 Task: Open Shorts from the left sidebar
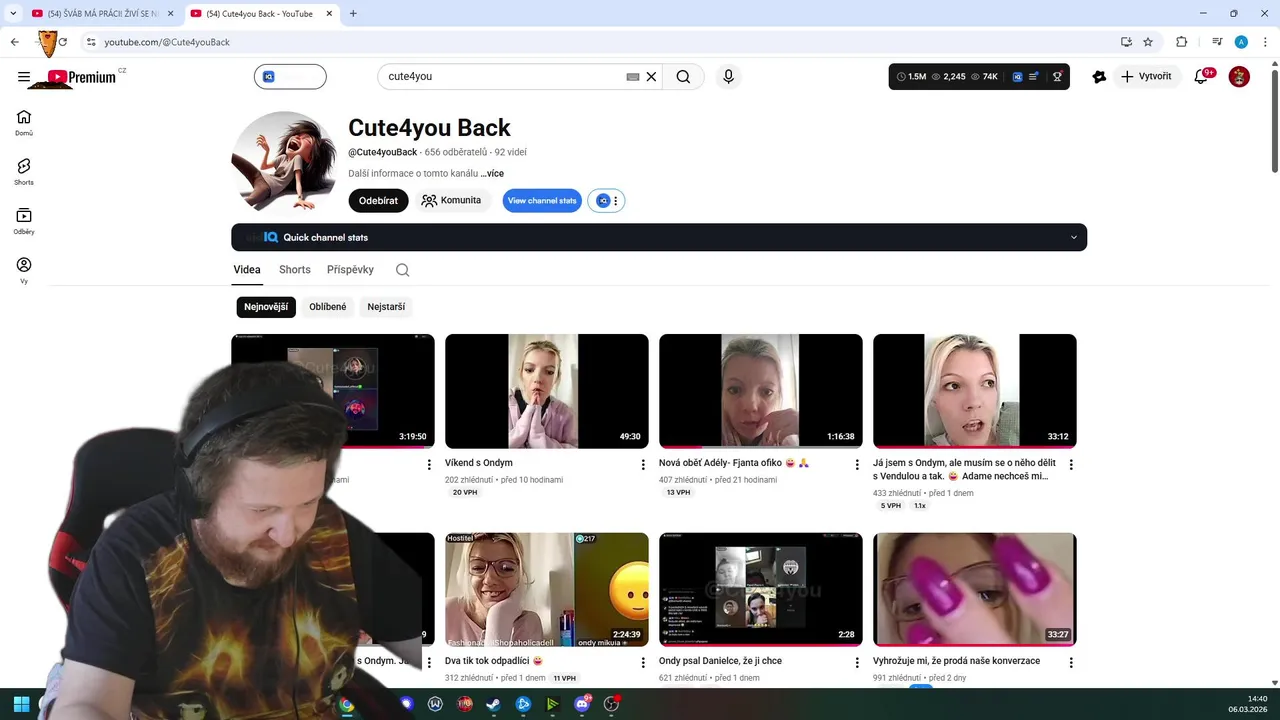tap(24, 172)
